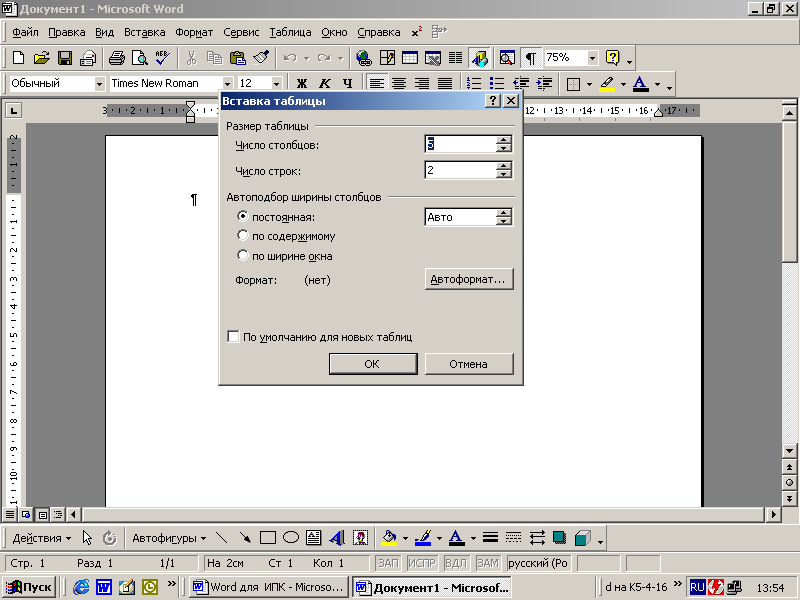Apply bold with the Ж button
This screenshot has width=800, height=600.
[x=302, y=83]
